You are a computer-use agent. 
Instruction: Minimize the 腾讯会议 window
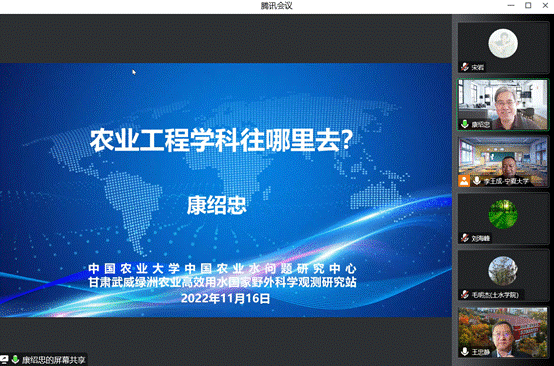click(x=511, y=5)
